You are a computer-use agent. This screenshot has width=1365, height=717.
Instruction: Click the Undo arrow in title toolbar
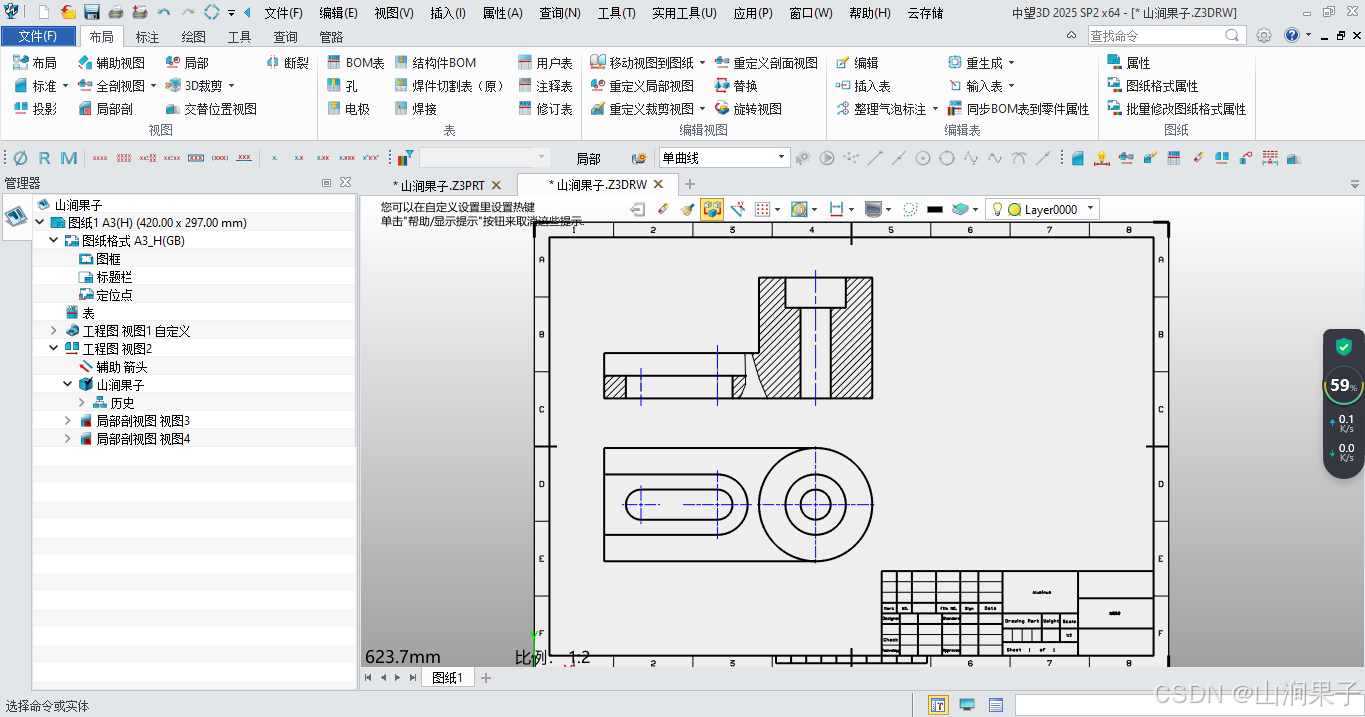pyautogui.click(x=164, y=13)
